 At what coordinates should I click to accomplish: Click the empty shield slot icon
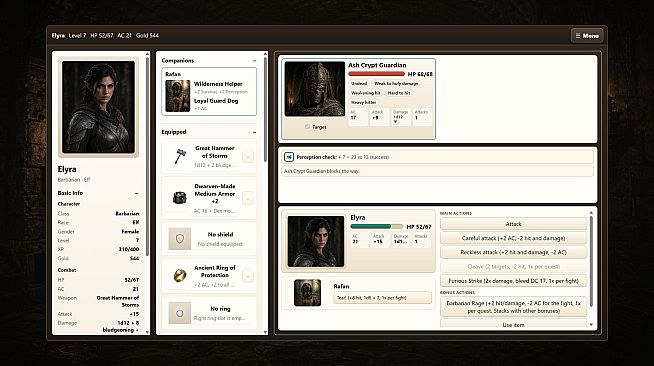pyautogui.click(x=180, y=239)
